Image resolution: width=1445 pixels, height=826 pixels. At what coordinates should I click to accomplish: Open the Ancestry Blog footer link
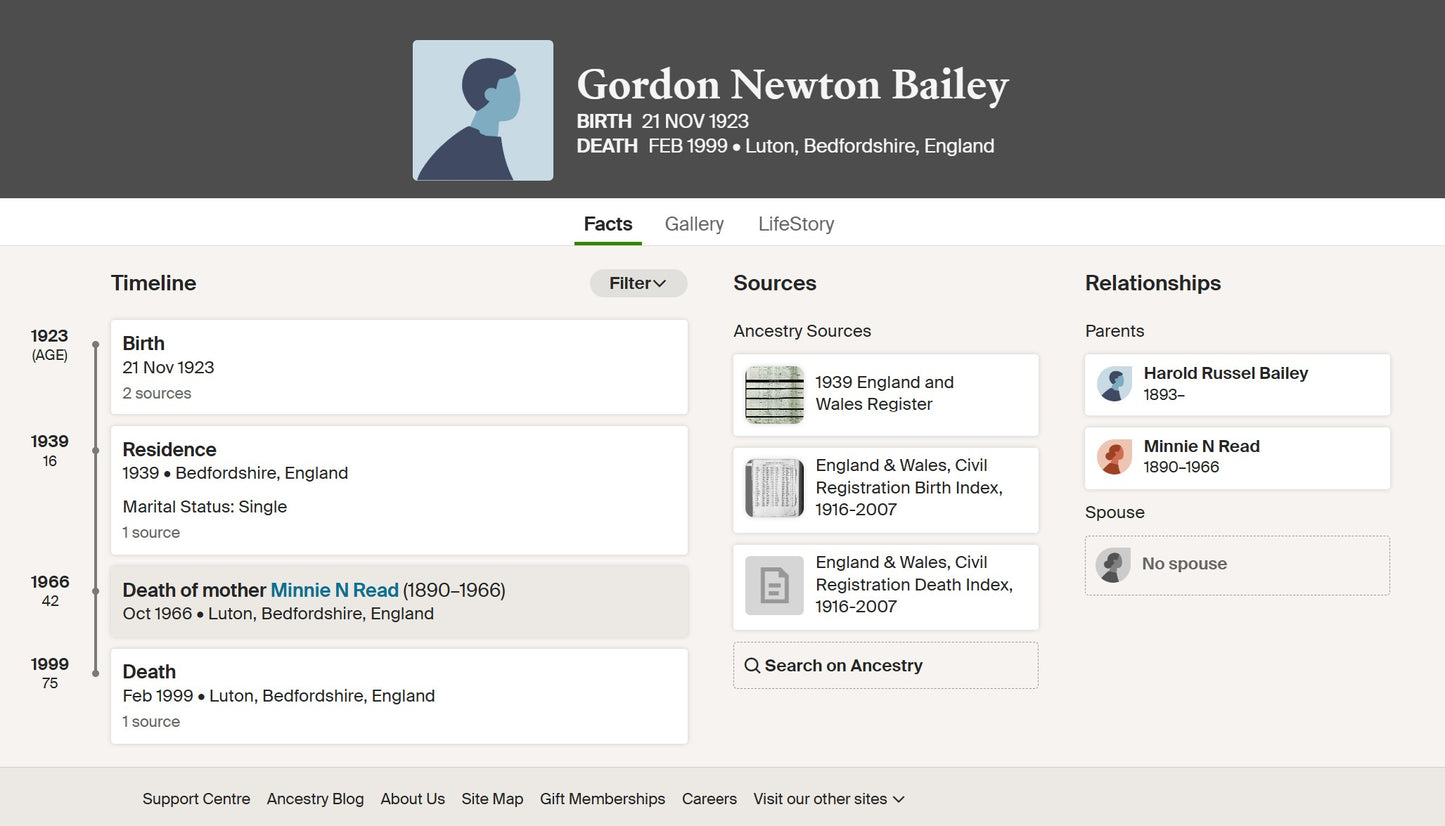tap(315, 799)
